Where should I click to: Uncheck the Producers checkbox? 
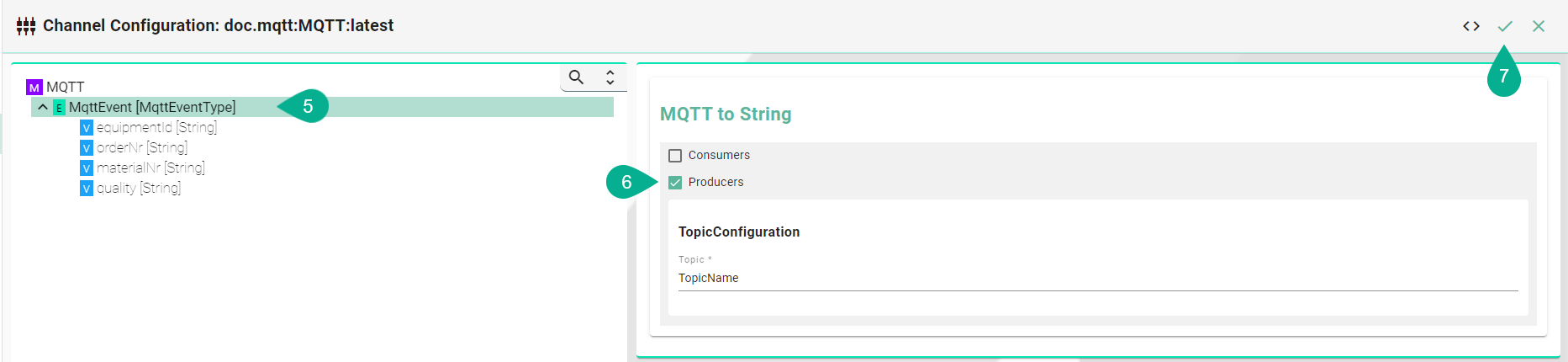[675, 183]
